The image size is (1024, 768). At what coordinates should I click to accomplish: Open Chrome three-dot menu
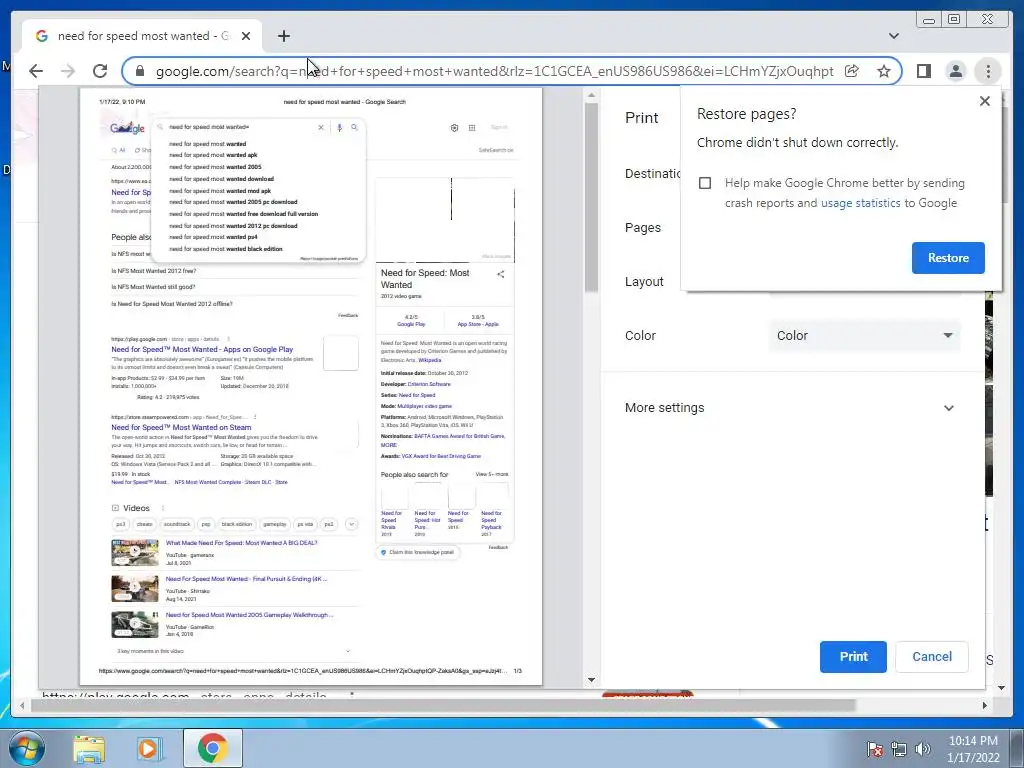coord(988,71)
